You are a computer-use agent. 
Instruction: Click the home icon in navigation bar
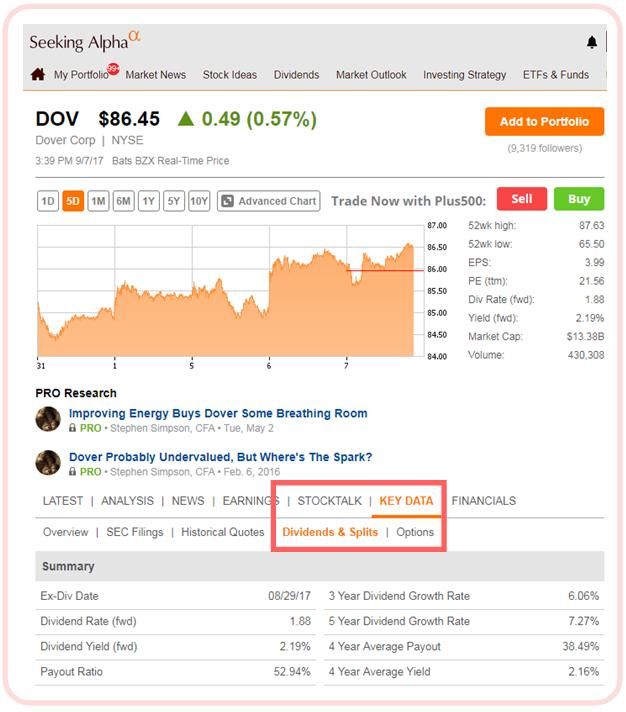(38, 74)
